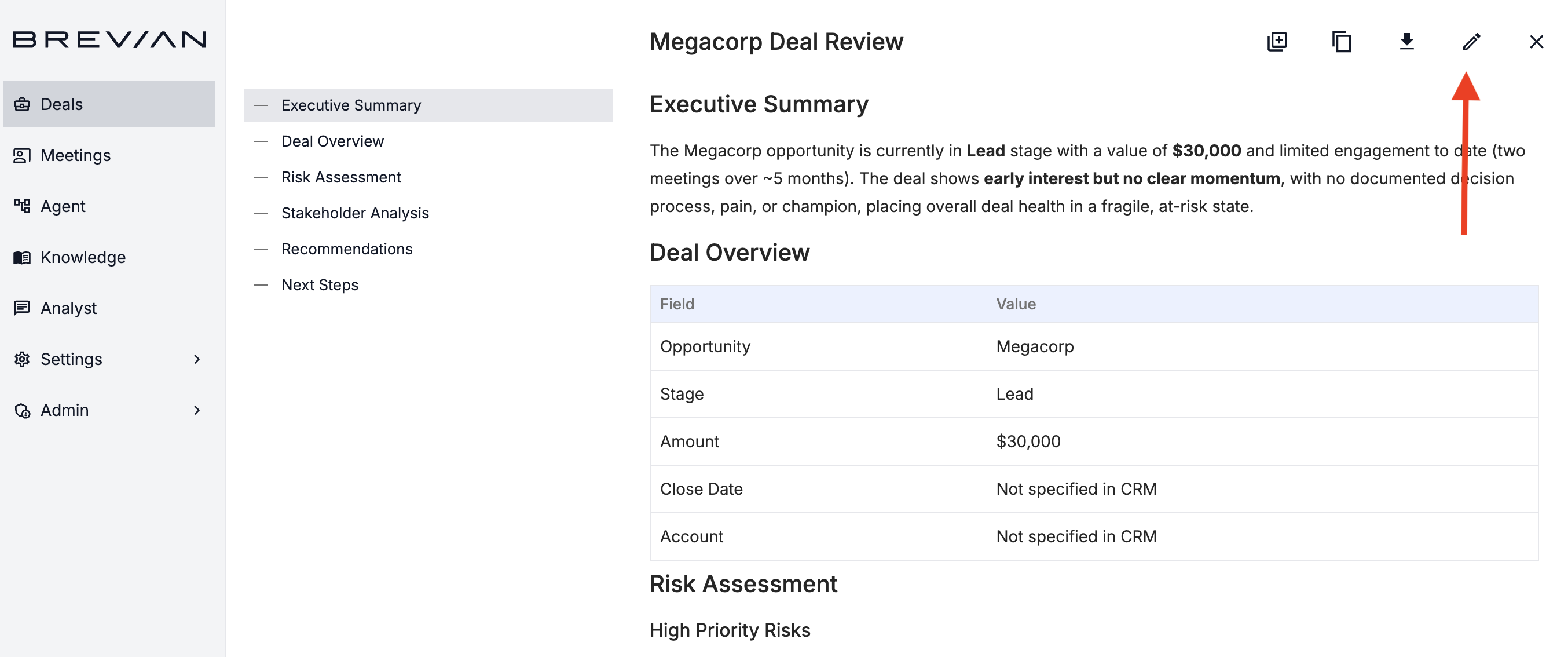Go to the Meetings page

(75, 155)
